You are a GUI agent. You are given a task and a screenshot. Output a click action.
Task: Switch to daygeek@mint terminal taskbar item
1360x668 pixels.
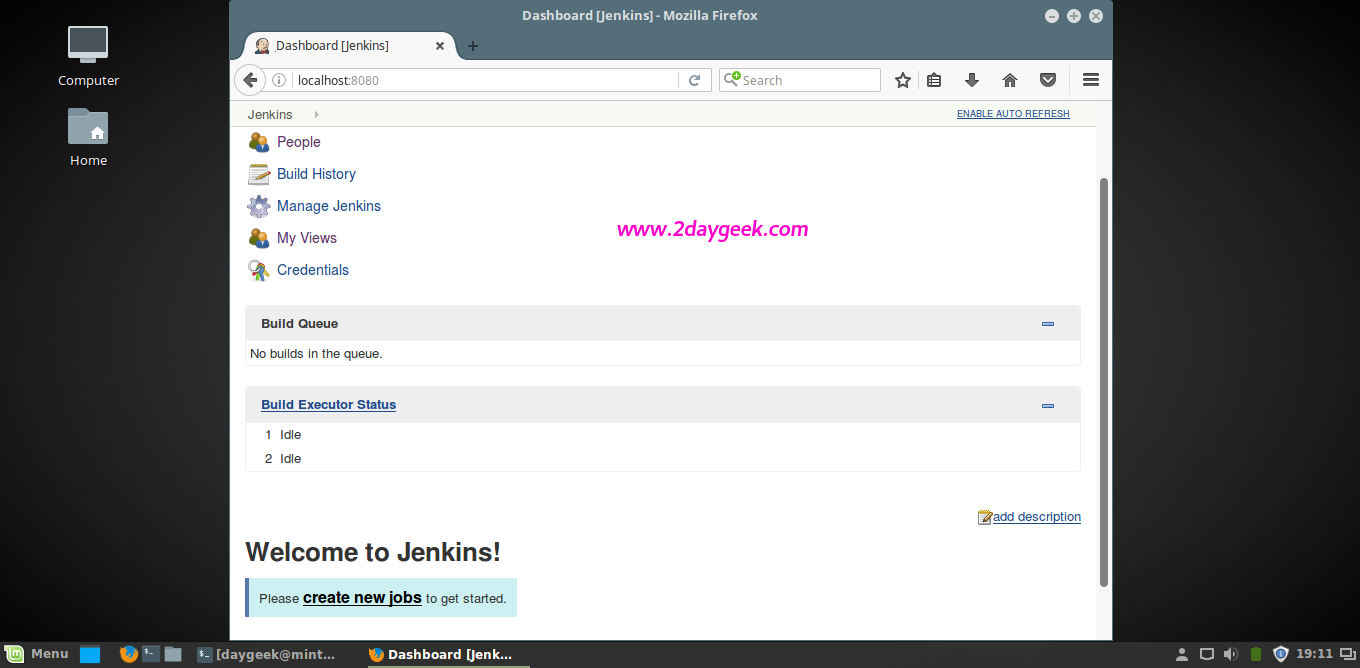tap(267, 654)
